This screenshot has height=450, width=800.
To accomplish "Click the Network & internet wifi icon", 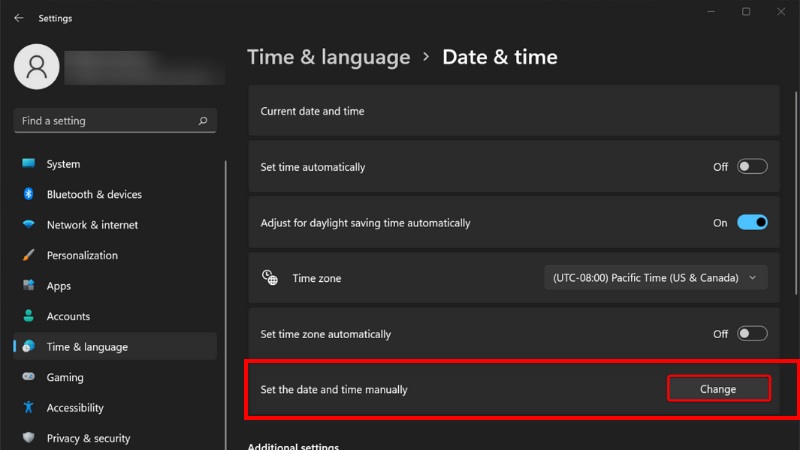I will pyautogui.click(x=29, y=224).
